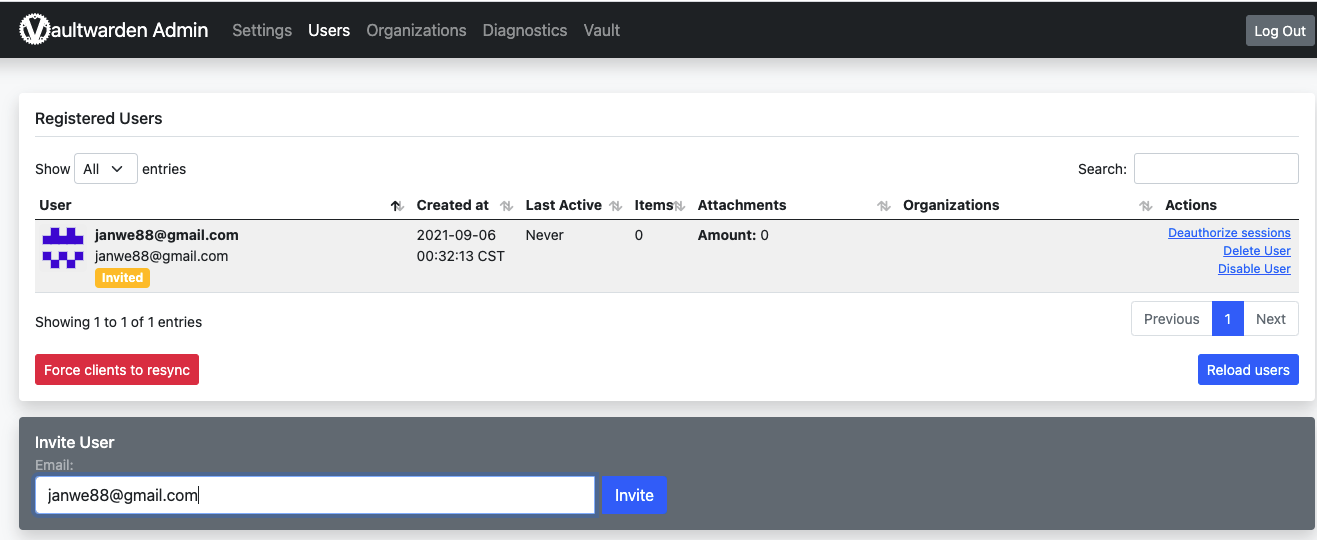Viewport: 1317px width, 540px height.
Task: Open the Vault nav link
Action: point(602,31)
